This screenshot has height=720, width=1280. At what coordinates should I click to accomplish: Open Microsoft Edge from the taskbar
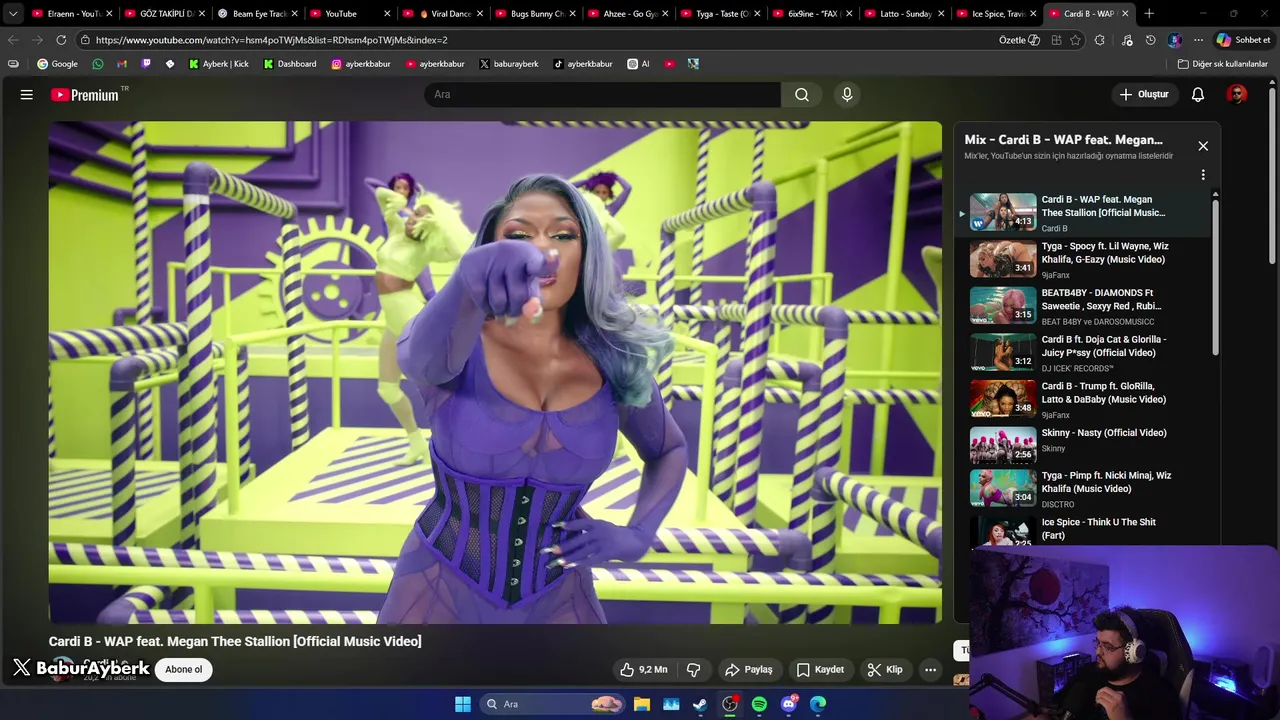[x=818, y=704]
